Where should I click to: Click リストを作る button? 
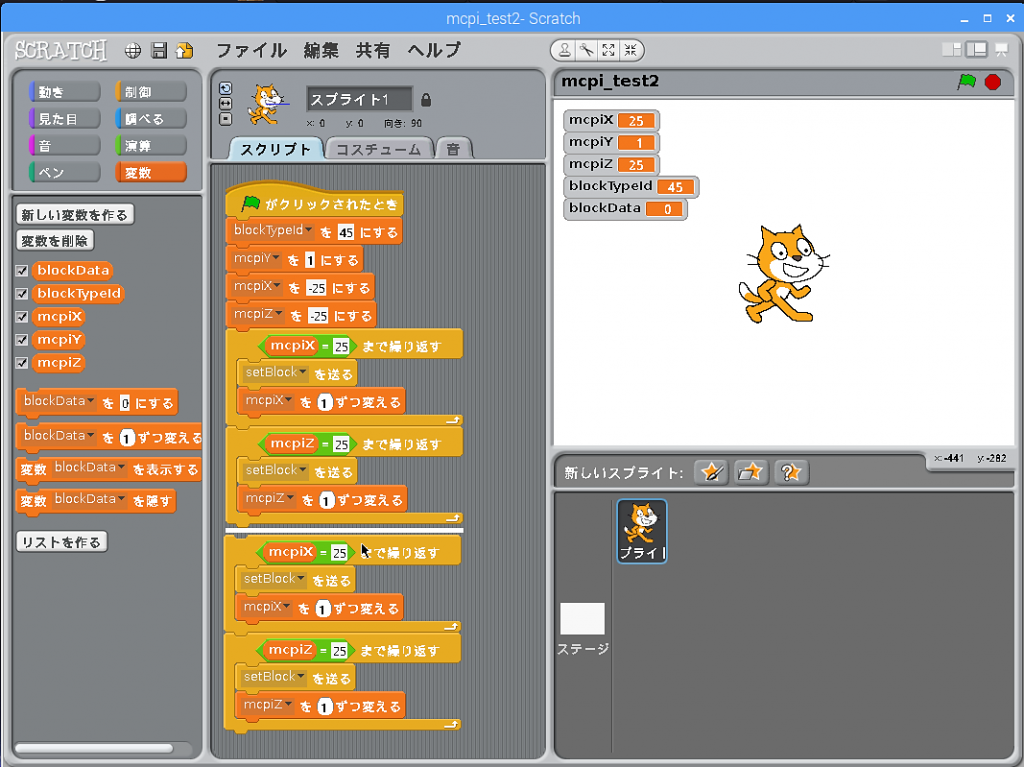61,542
